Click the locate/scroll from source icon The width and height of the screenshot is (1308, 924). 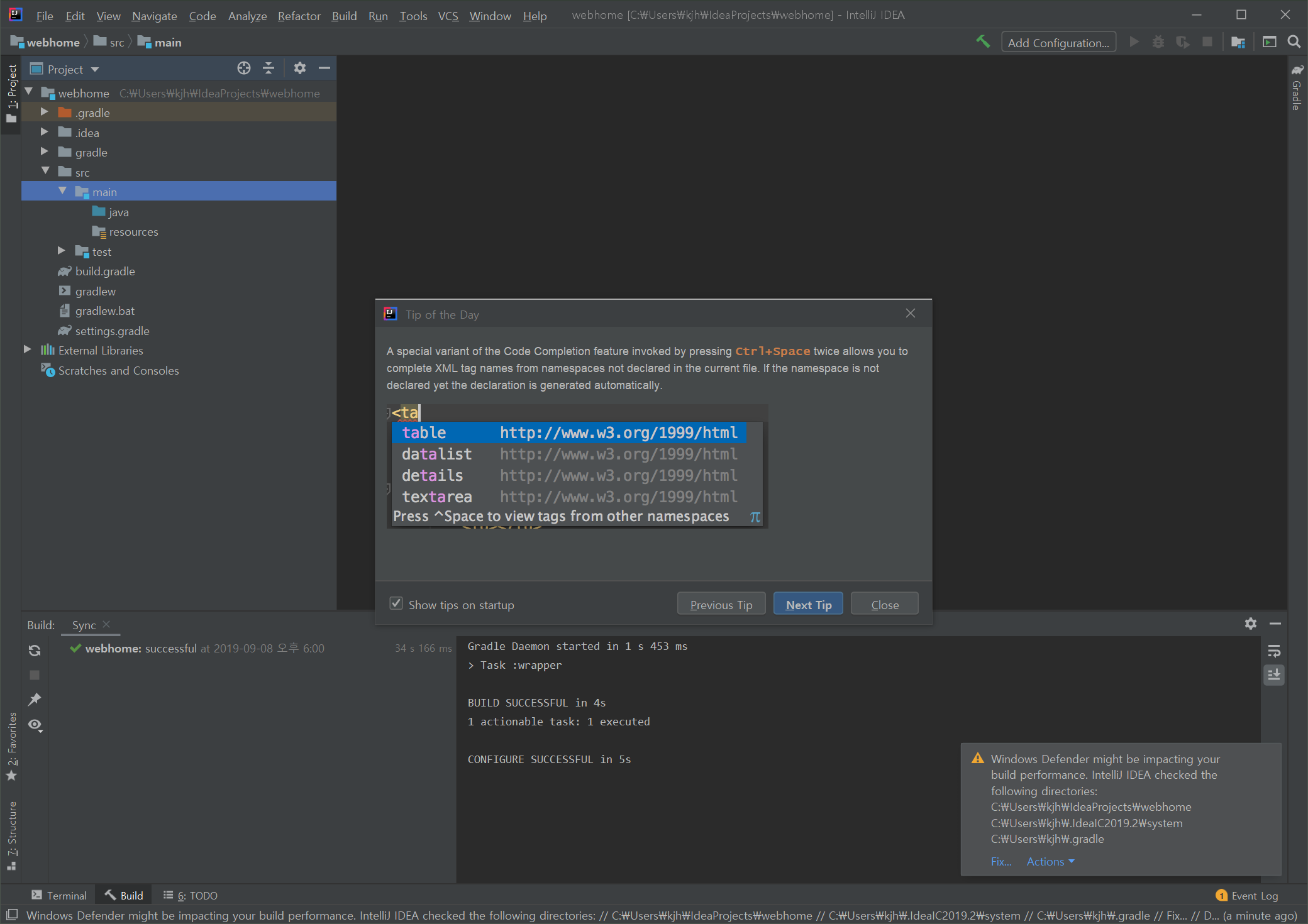tap(244, 69)
